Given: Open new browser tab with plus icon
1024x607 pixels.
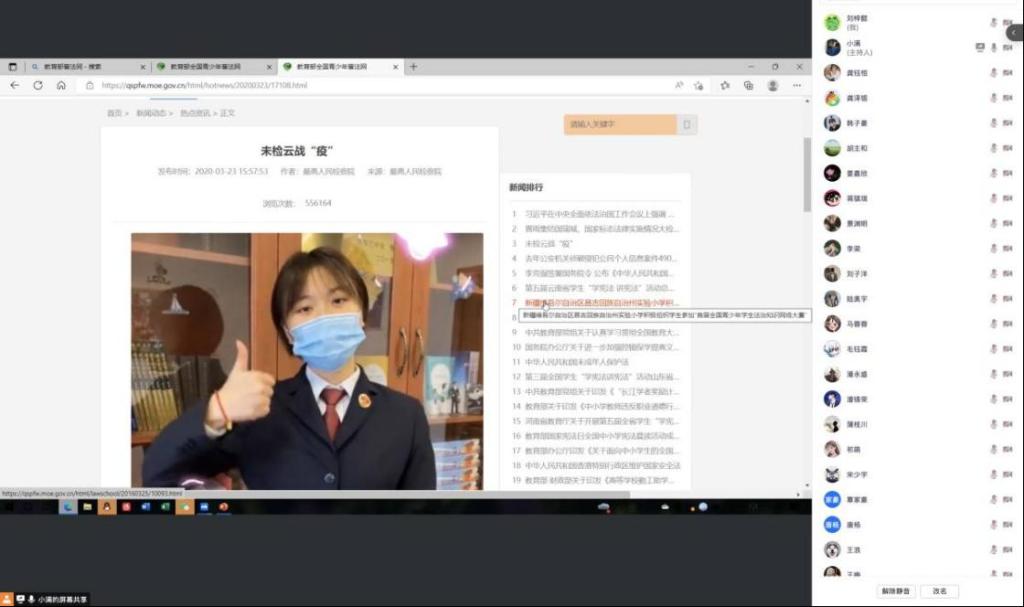Looking at the screenshot, I should click(x=413, y=67).
